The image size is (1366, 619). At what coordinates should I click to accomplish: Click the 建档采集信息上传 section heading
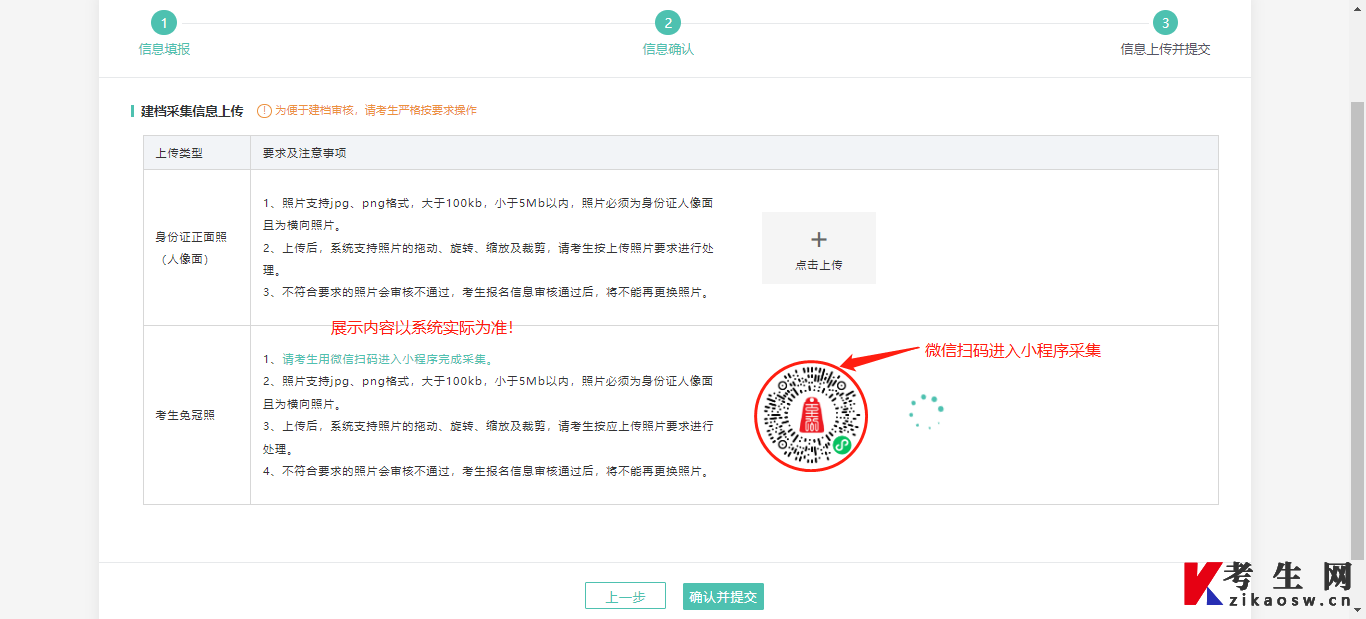[x=192, y=111]
